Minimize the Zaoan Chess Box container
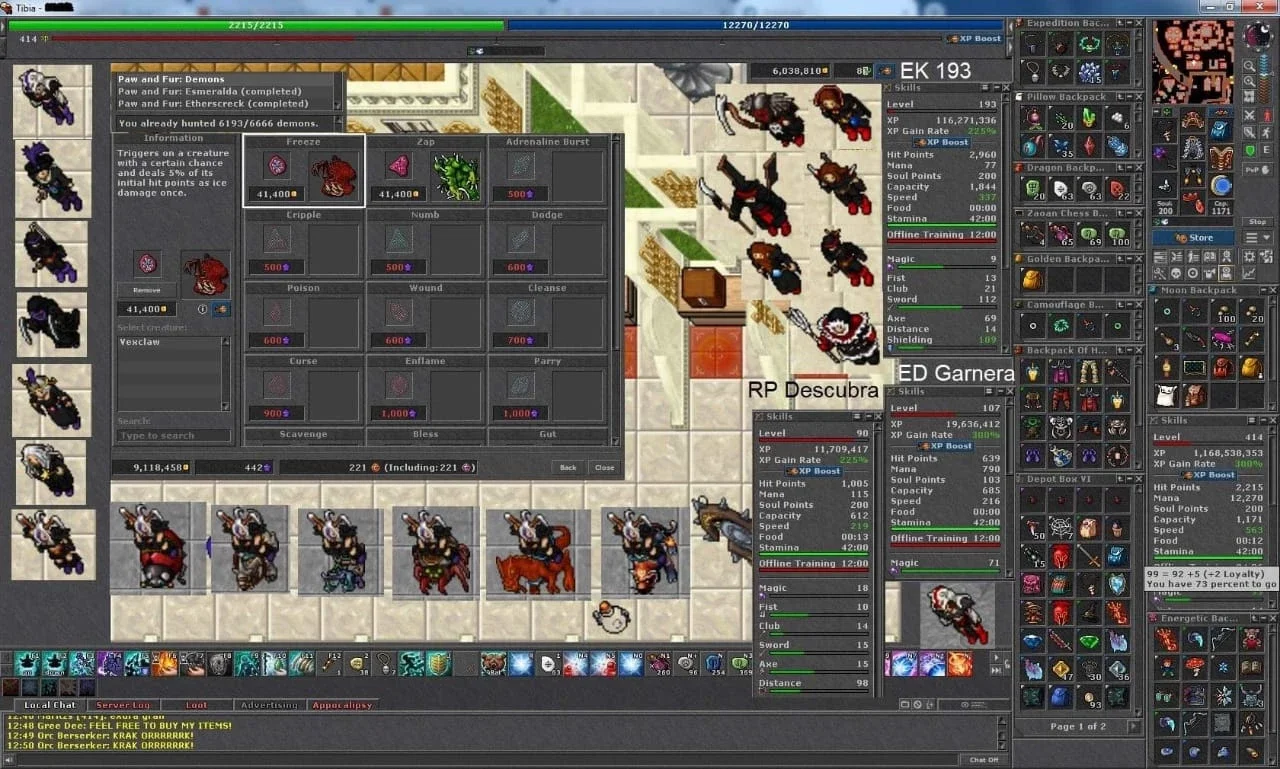This screenshot has width=1280, height=769. 1129,213
